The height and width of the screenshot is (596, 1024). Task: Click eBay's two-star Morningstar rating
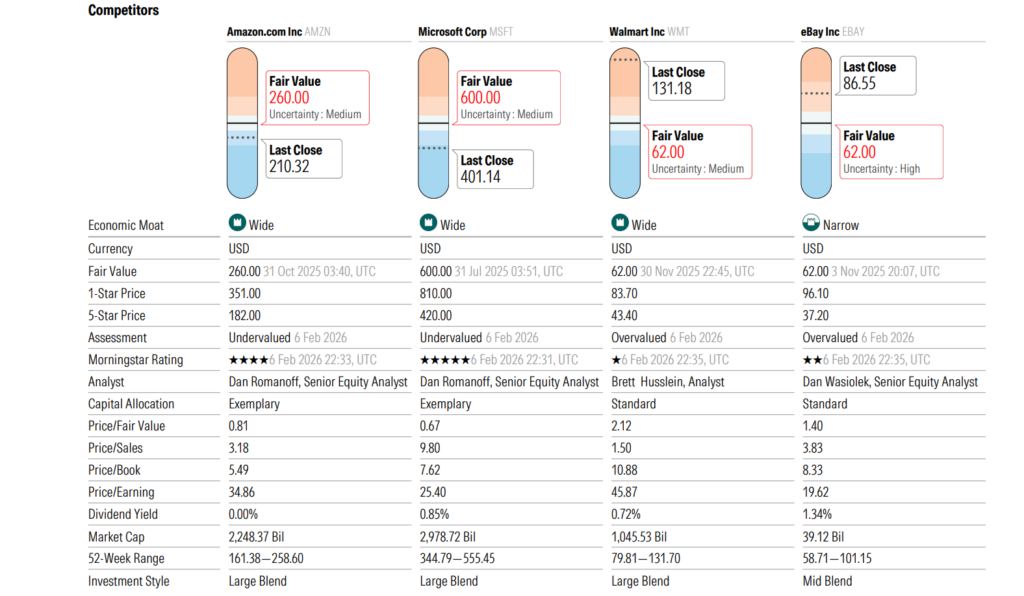pyautogui.click(x=808, y=360)
